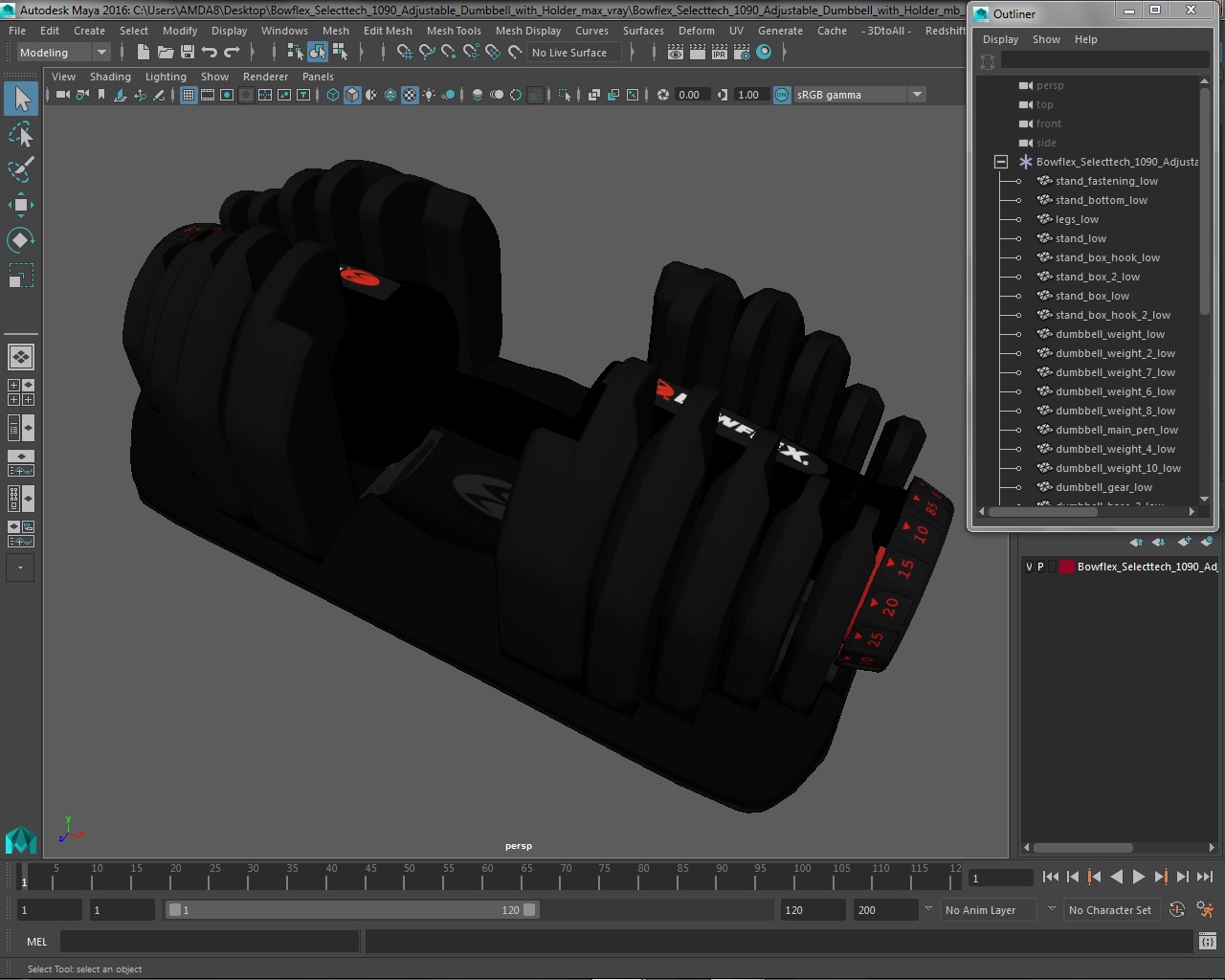Redo the last action
Viewport: 1225px width, 980px height.
pyautogui.click(x=232, y=53)
